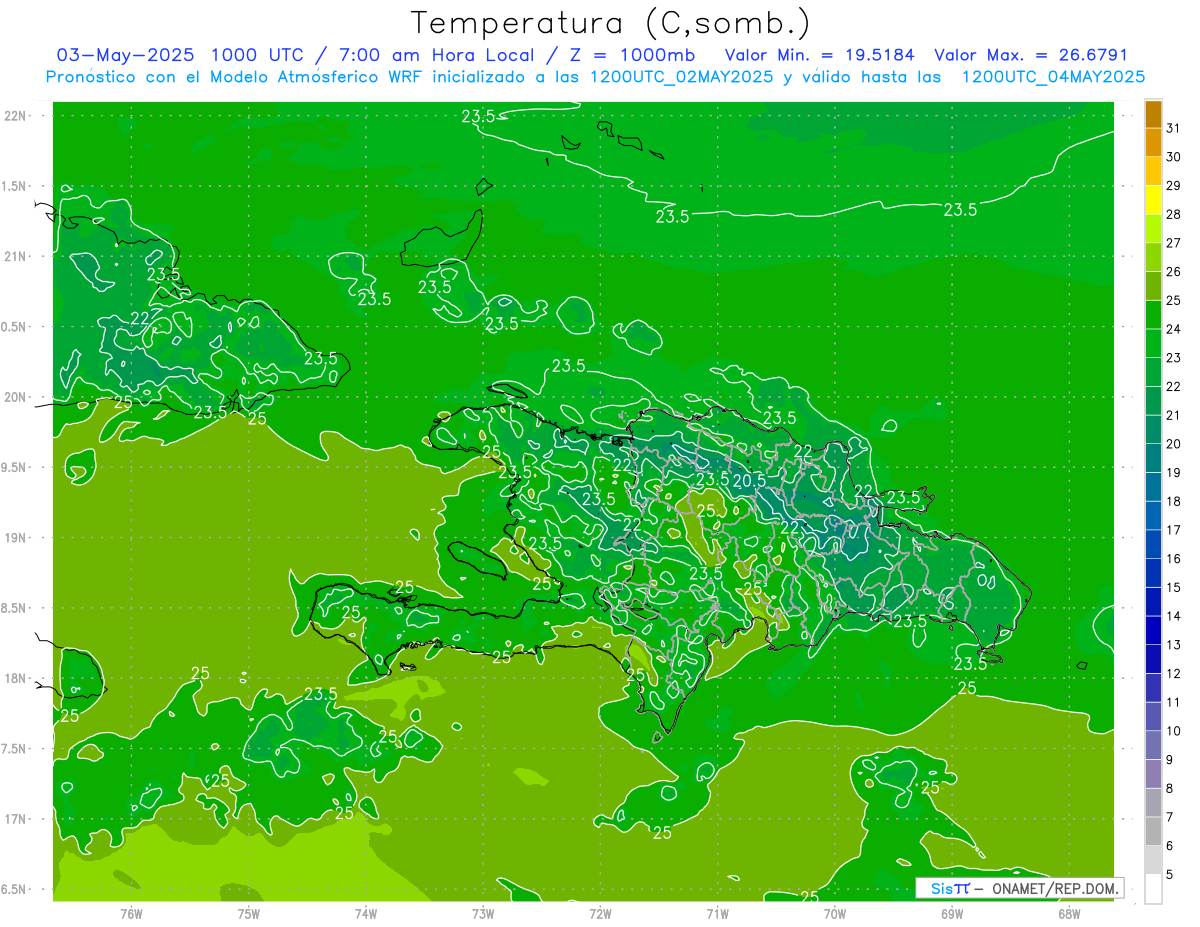Click the "Valor Min. = 19.5184" text

pyautogui.click(x=819, y=55)
